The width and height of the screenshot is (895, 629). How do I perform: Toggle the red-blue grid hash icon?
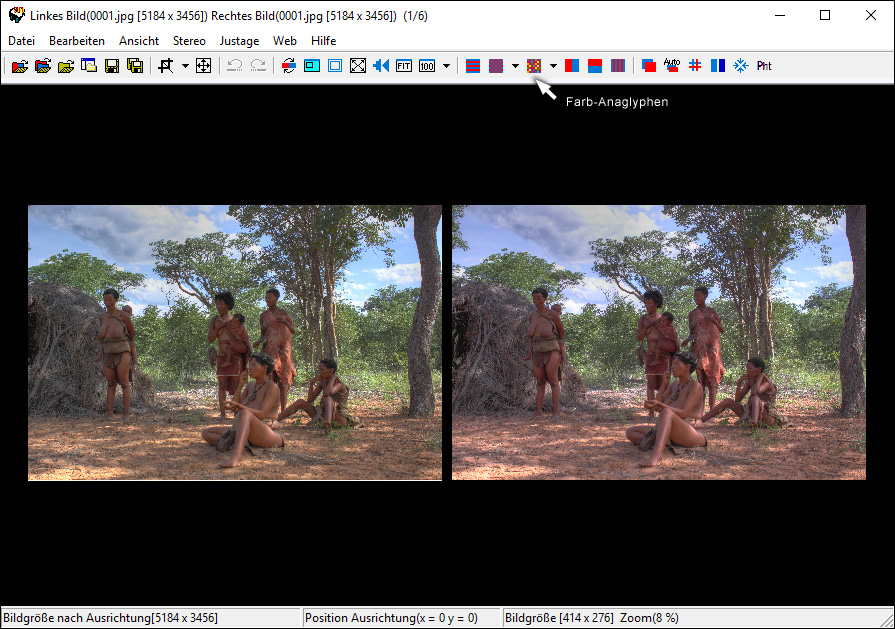click(x=695, y=66)
